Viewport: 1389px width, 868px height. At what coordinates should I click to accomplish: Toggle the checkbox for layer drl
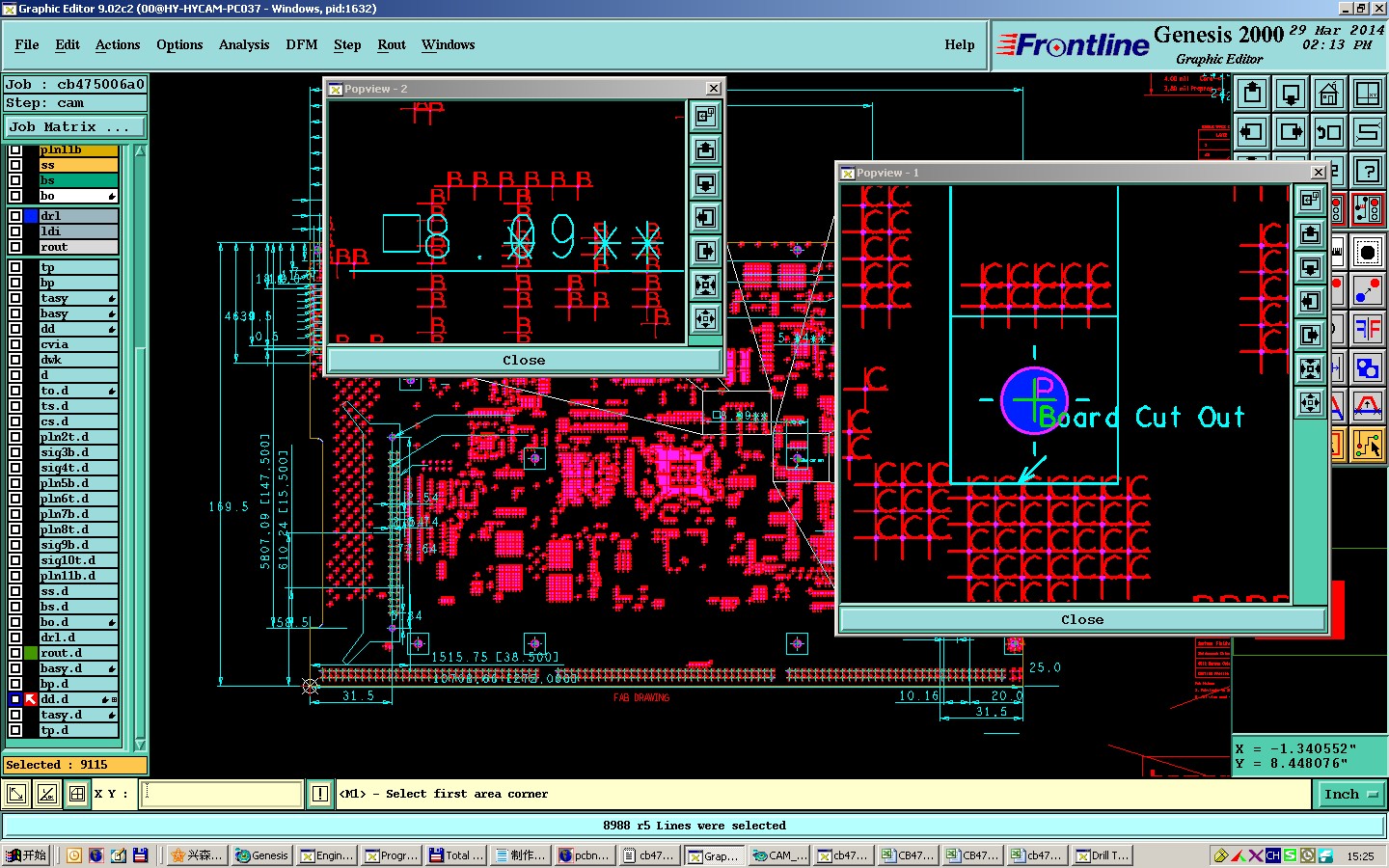[x=15, y=216]
